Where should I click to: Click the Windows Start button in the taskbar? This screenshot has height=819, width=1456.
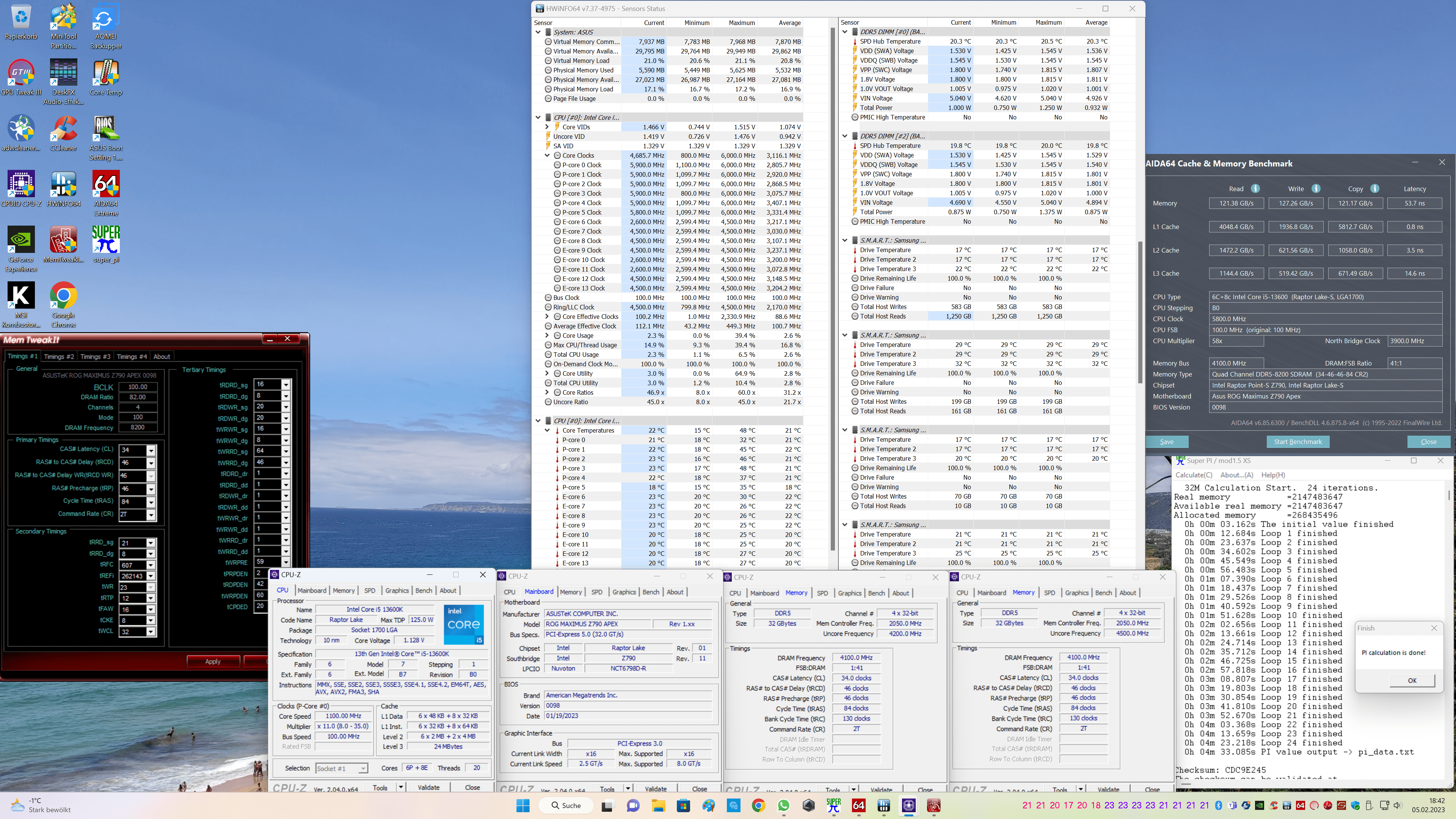[x=523, y=805]
